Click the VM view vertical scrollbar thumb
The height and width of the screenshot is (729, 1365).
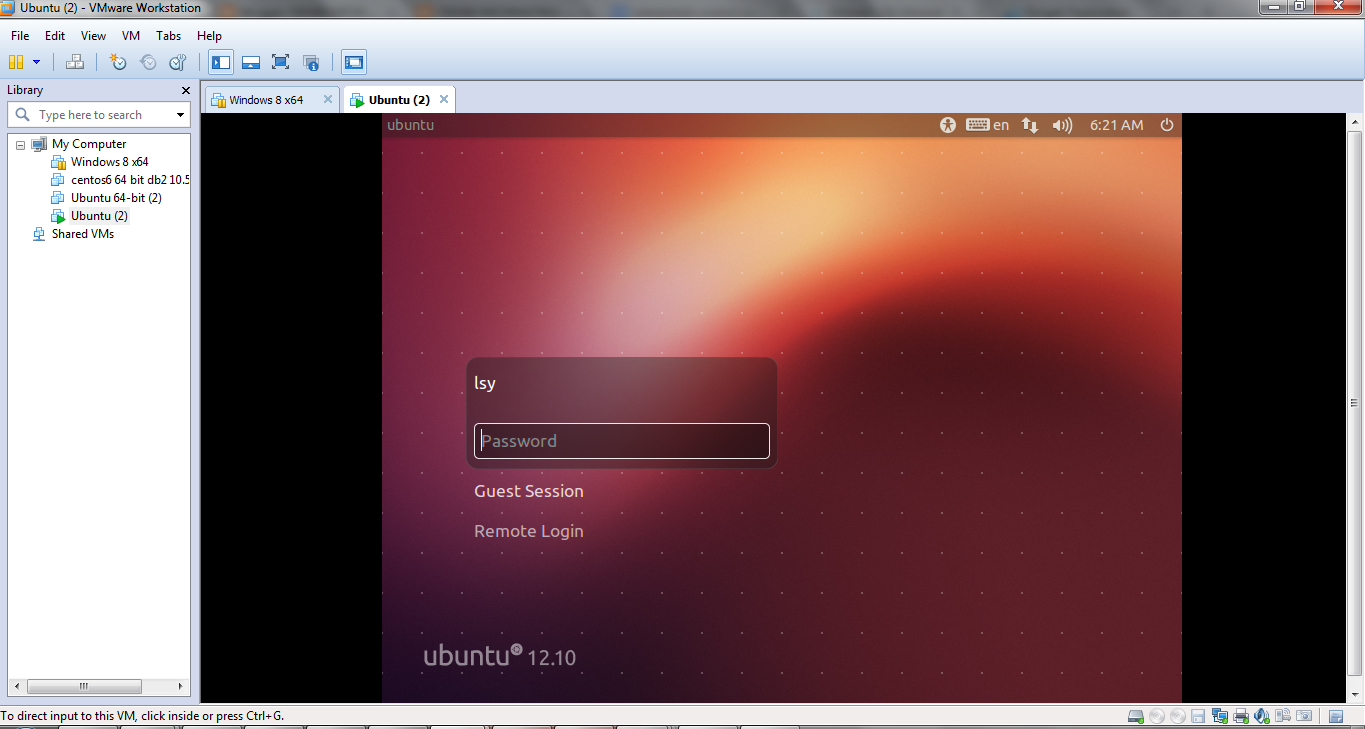coord(1355,403)
